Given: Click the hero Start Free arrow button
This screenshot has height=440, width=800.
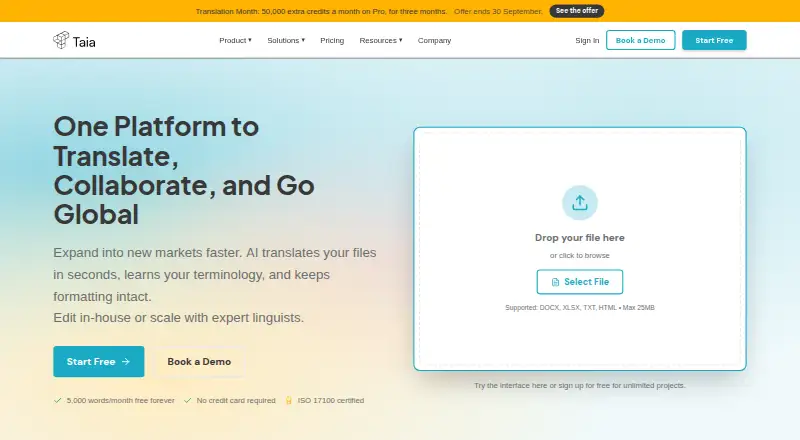Looking at the screenshot, I should [98, 361].
